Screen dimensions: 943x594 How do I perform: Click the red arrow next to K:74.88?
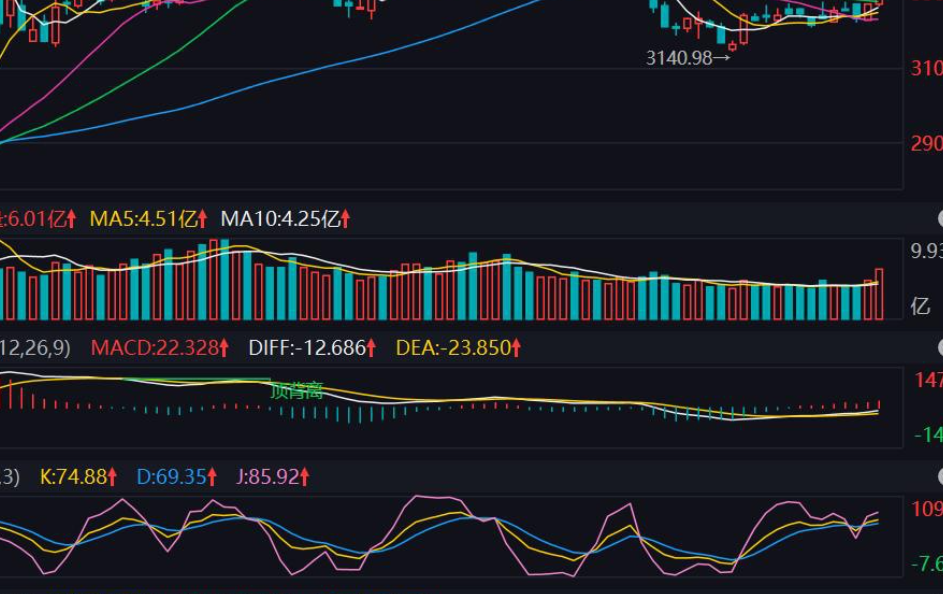(x=113, y=478)
